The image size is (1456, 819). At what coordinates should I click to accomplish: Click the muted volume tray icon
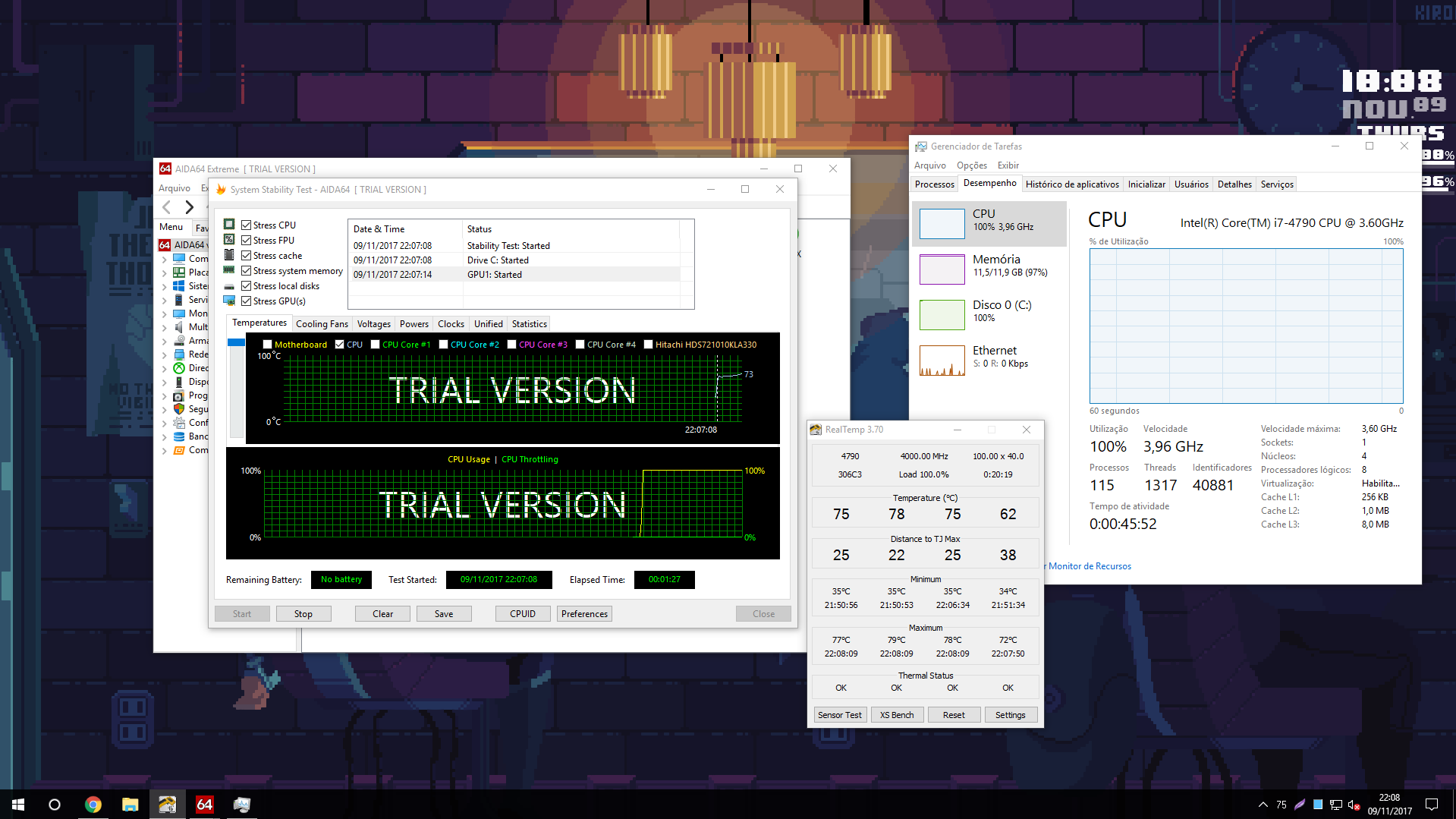coord(1354,805)
